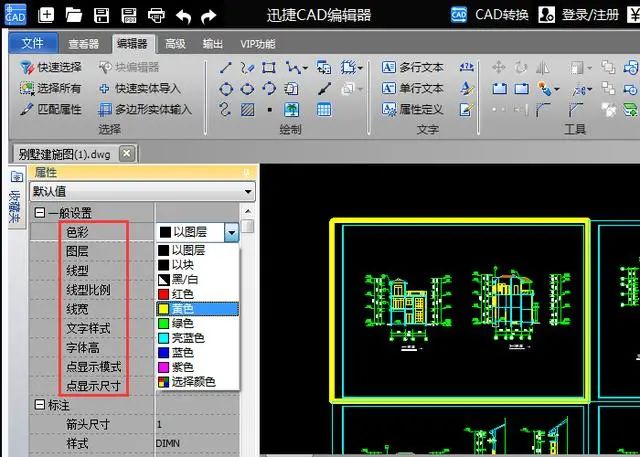Click the New file icon in title bar
Screen dimensions: 640x457
pos(46,15)
